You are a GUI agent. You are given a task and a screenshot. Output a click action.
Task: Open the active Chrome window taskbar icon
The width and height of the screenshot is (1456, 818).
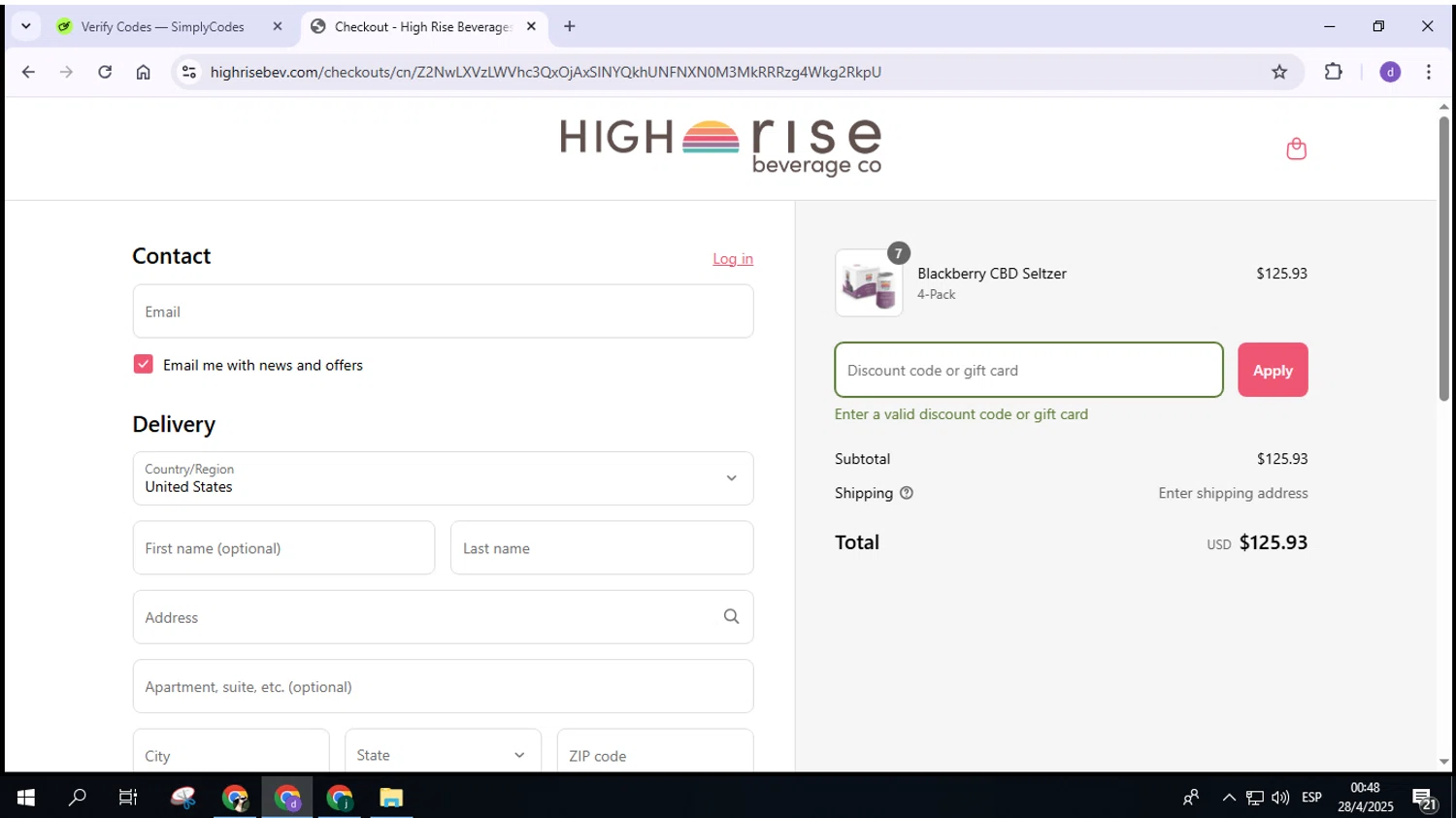click(287, 798)
